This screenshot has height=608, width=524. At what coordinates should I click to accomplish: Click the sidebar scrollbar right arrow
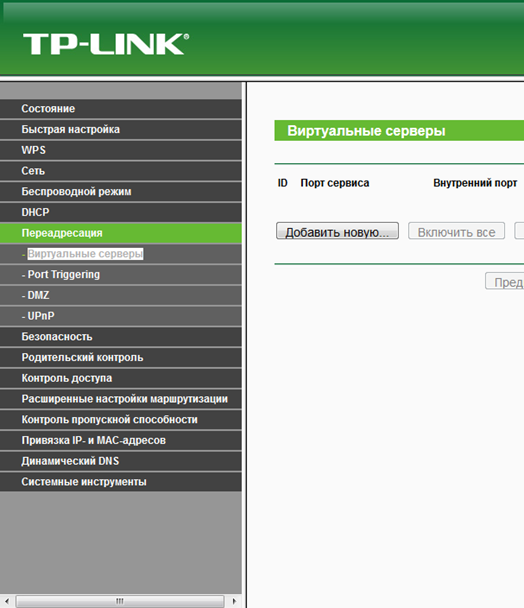click(234, 601)
